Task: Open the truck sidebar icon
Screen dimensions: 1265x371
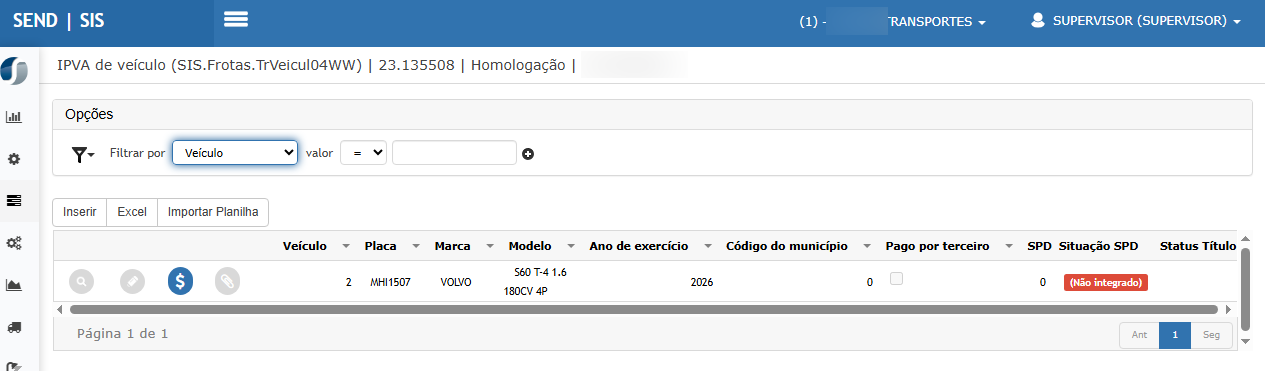Action: (x=14, y=327)
